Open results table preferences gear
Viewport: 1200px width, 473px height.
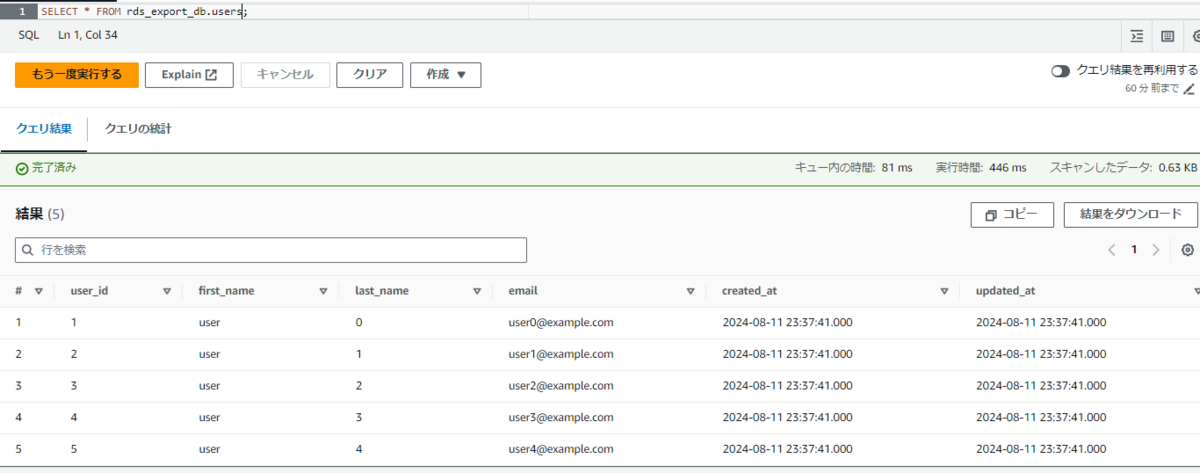pos(1188,250)
